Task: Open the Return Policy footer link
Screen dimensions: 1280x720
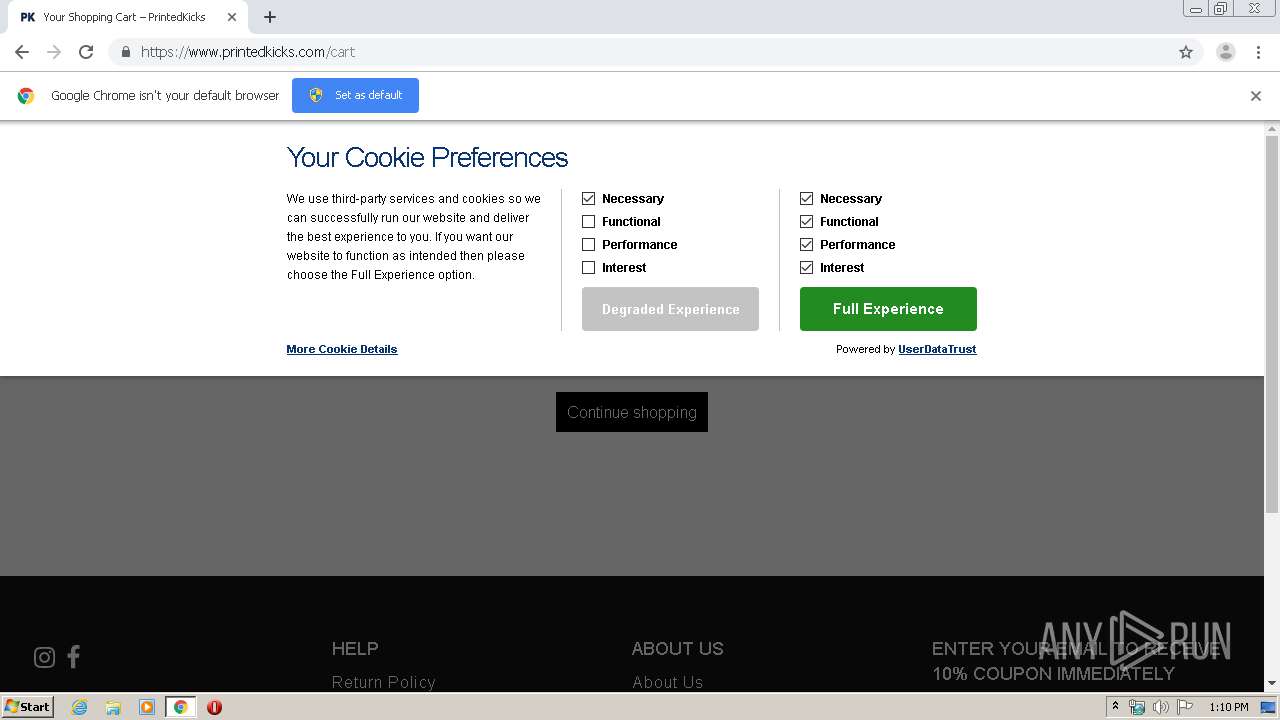Action: coord(384,682)
